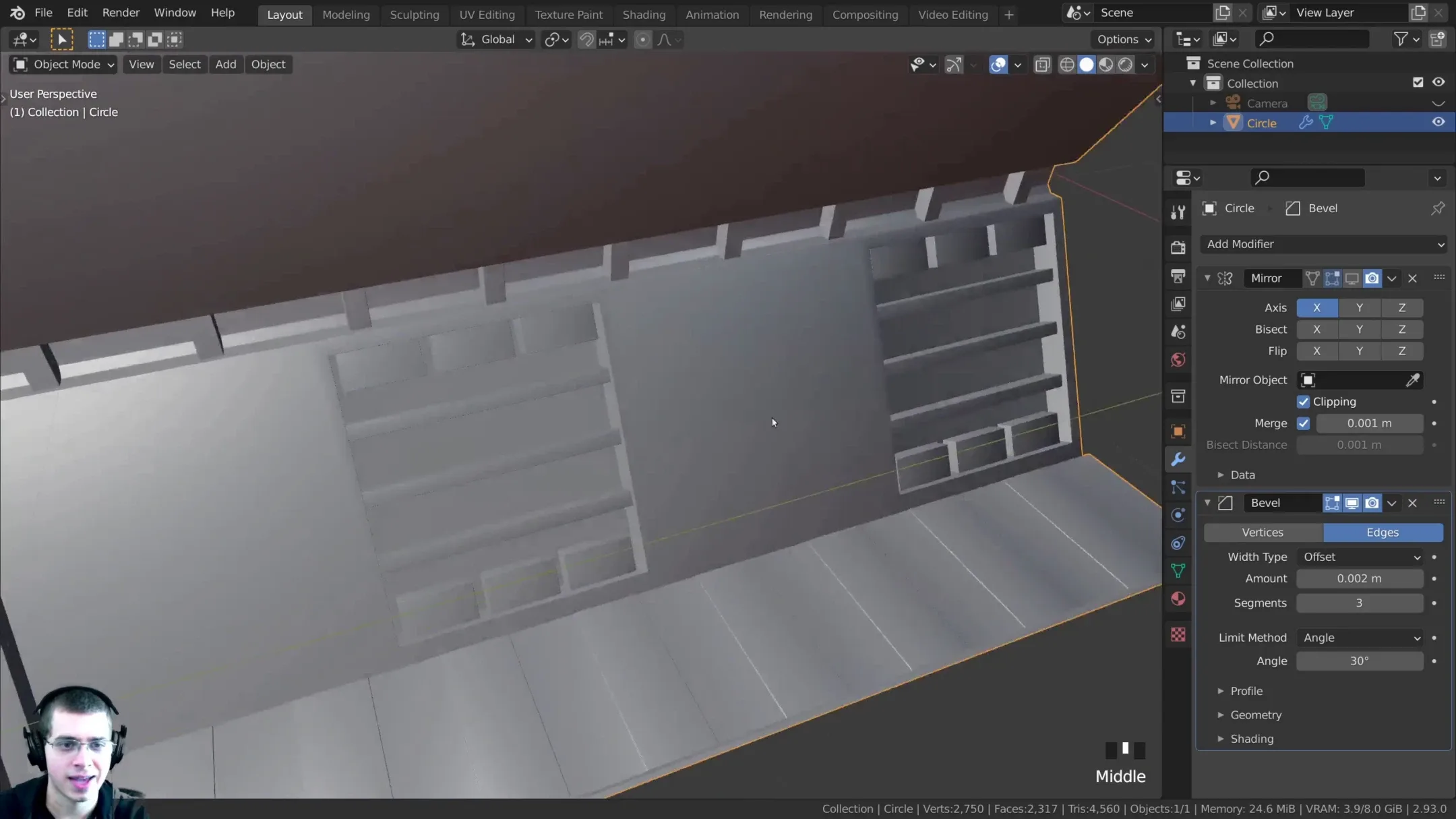The width and height of the screenshot is (1456, 819).
Task: Pick Mirror Object with the eyedropper
Action: pos(1414,380)
